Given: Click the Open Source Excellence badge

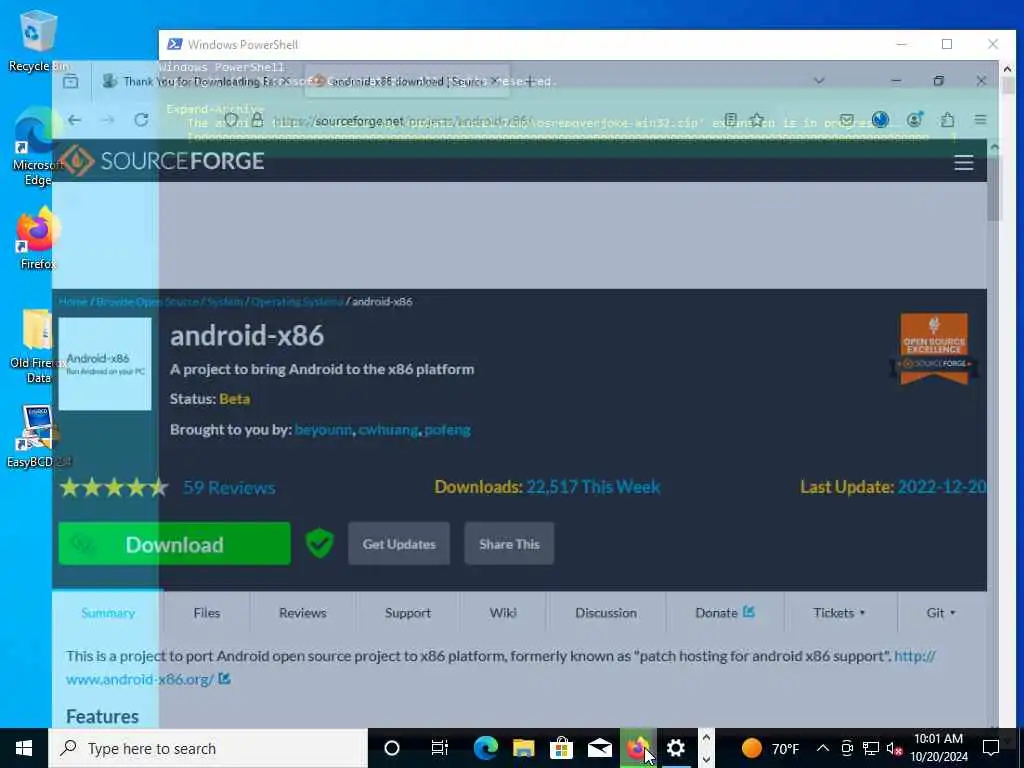Looking at the screenshot, I should [x=934, y=349].
